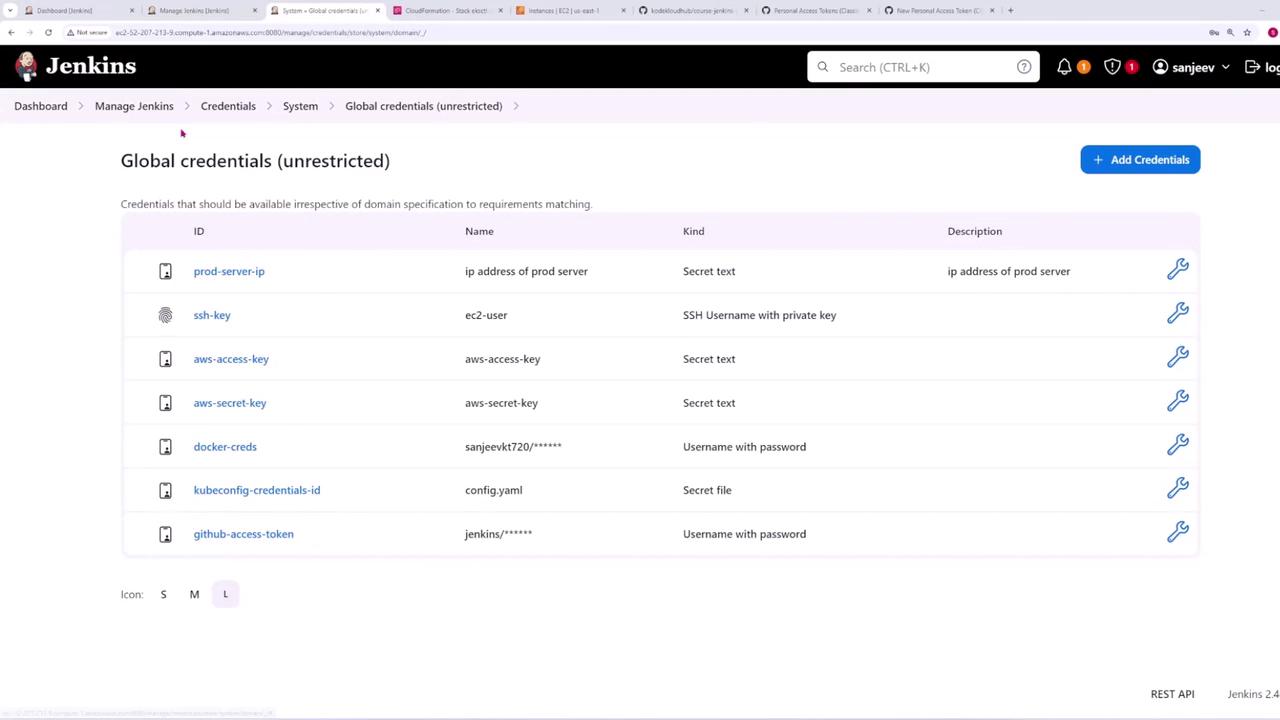Bookmark this page with the star icon
Viewport: 1280px width, 720px height.
coord(1247,32)
